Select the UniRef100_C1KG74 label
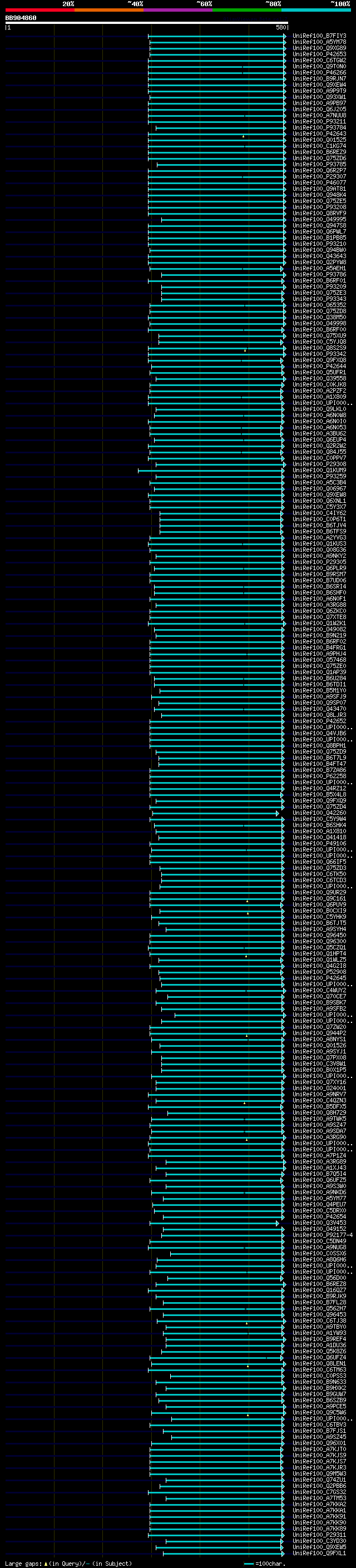 (319, 146)
